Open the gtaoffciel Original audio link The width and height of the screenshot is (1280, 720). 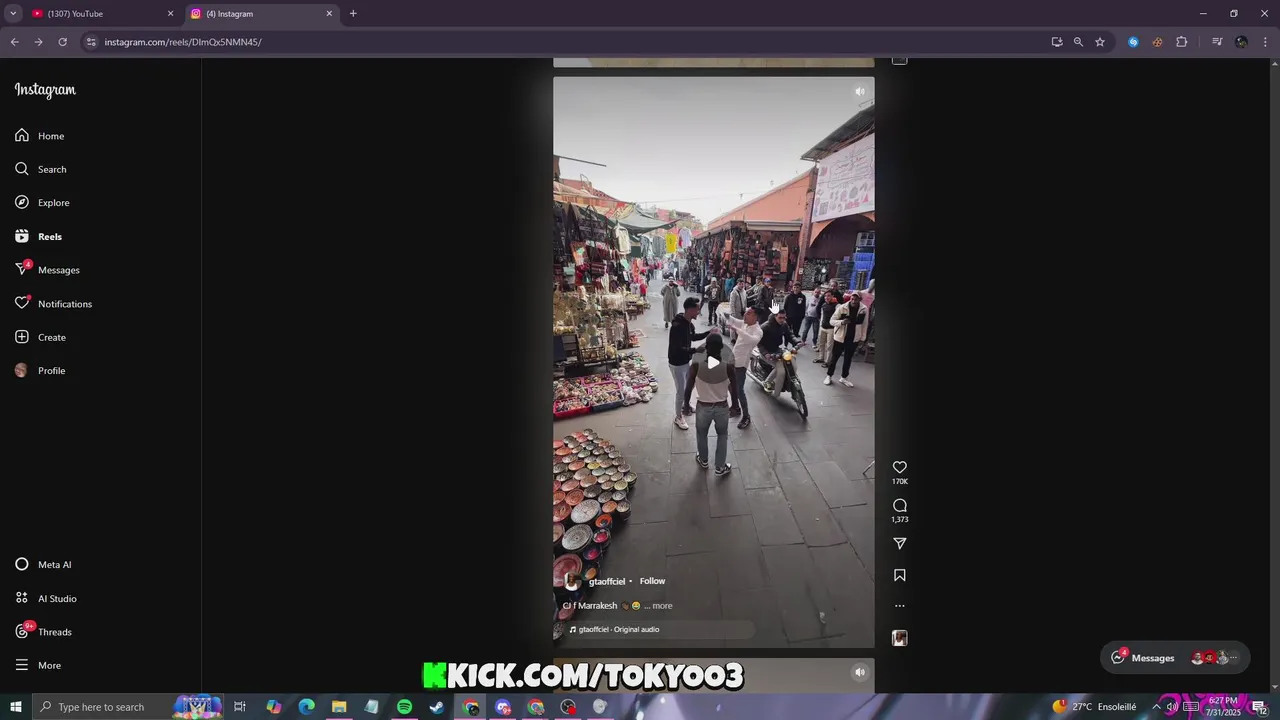click(619, 629)
